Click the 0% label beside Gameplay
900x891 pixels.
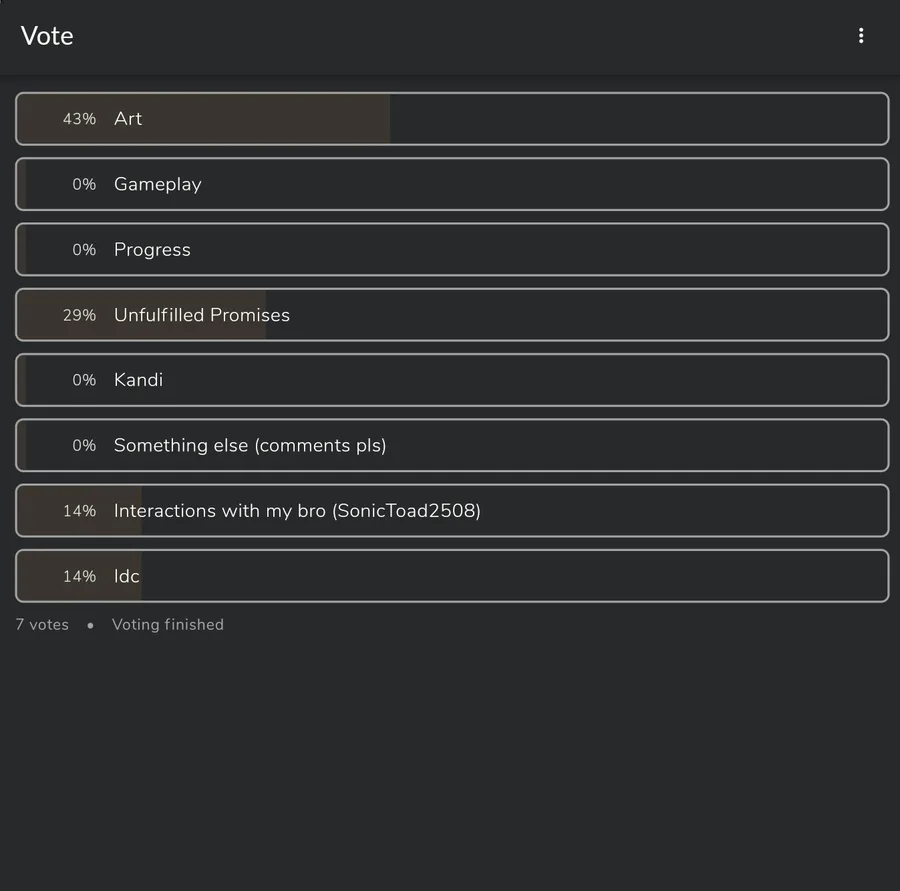[x=84, y=184]
